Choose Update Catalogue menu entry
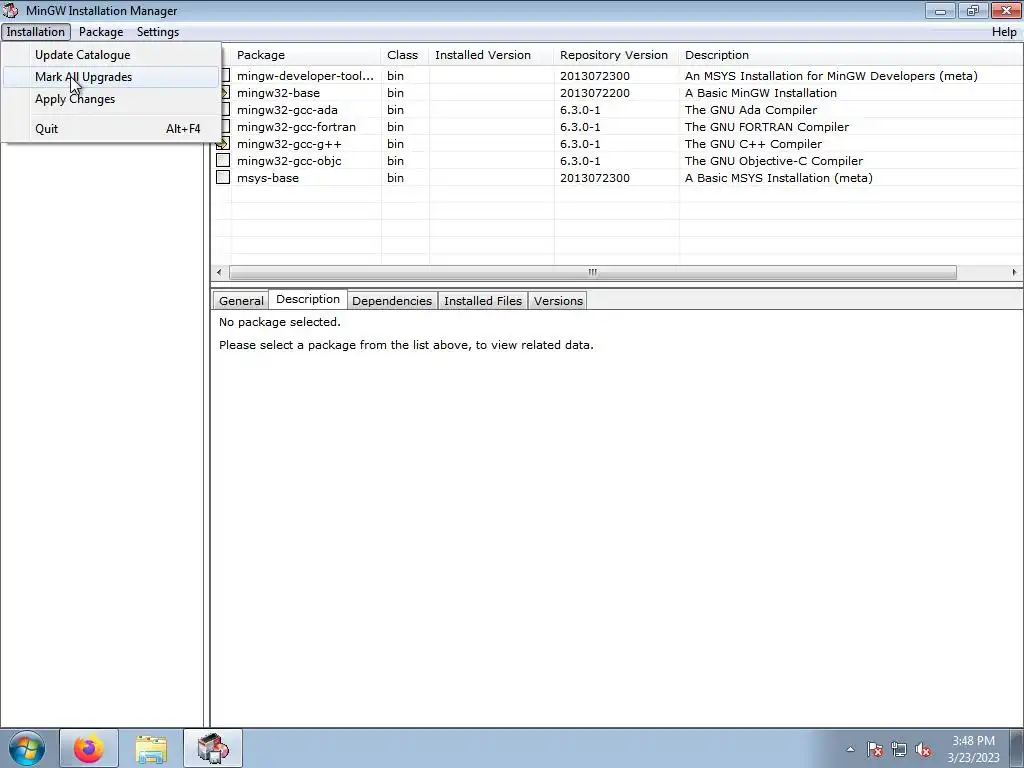1024x768 pixels. [111, 55]
